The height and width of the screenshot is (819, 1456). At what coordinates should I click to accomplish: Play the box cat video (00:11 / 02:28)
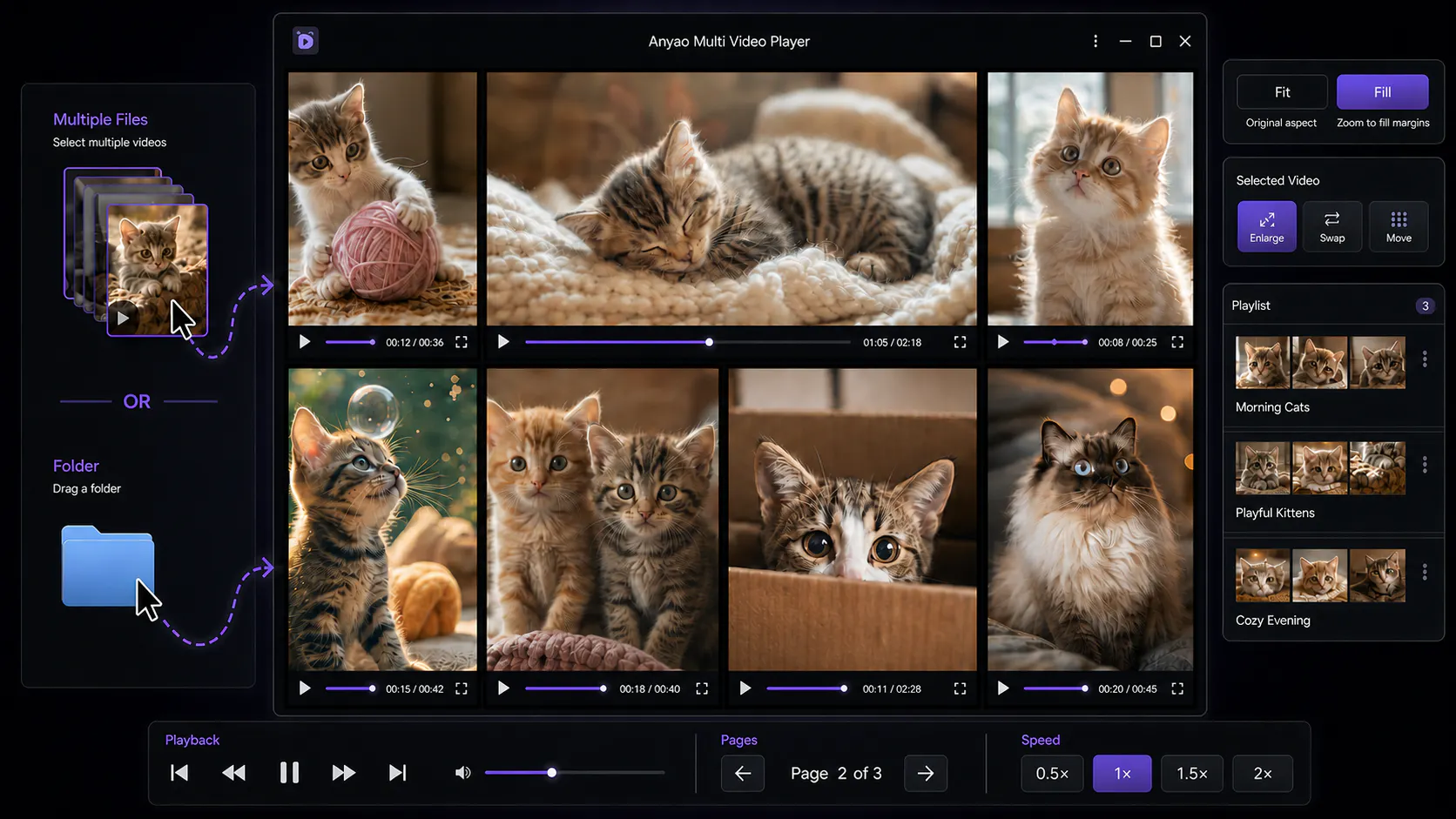point(745,688)
